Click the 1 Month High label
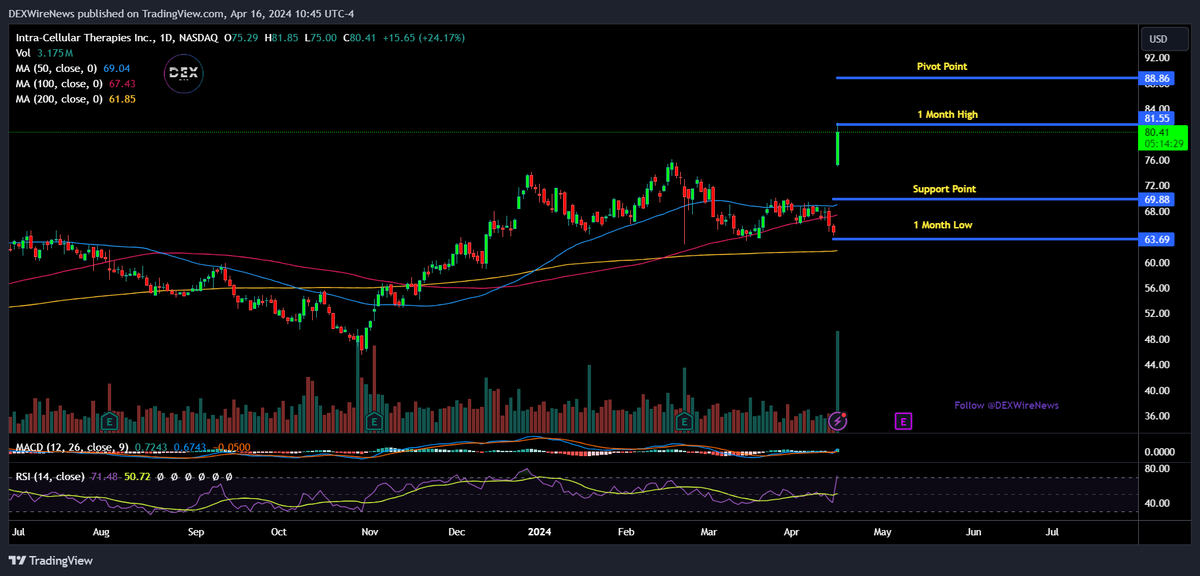The height and width of the screenshot is (576, 1200). coord(947,115)
